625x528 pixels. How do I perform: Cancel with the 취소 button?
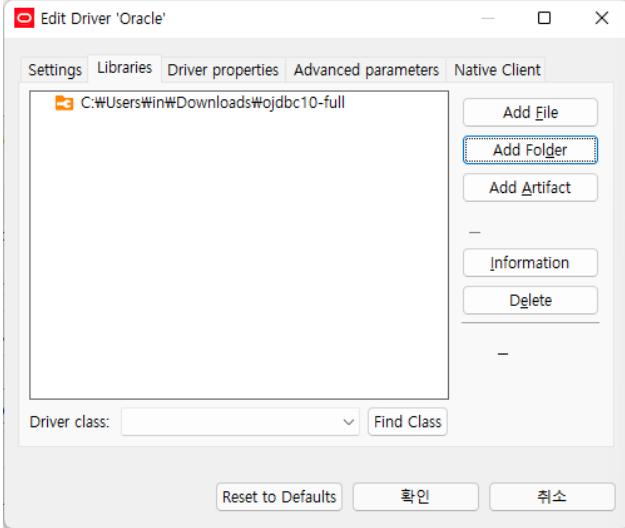pyautogui.click(x=552, y=497)
